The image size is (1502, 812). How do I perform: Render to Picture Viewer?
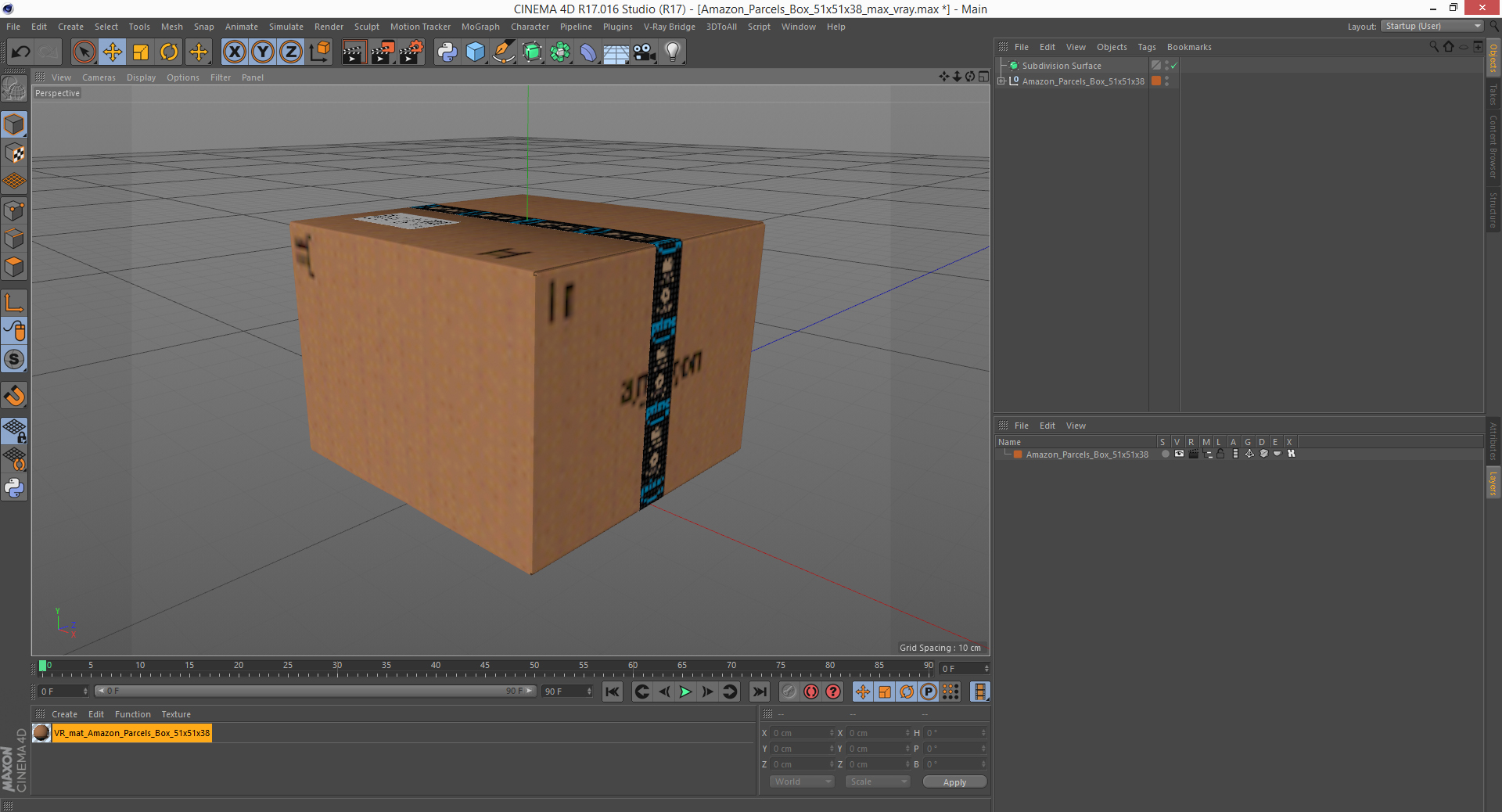pos(383,52)
